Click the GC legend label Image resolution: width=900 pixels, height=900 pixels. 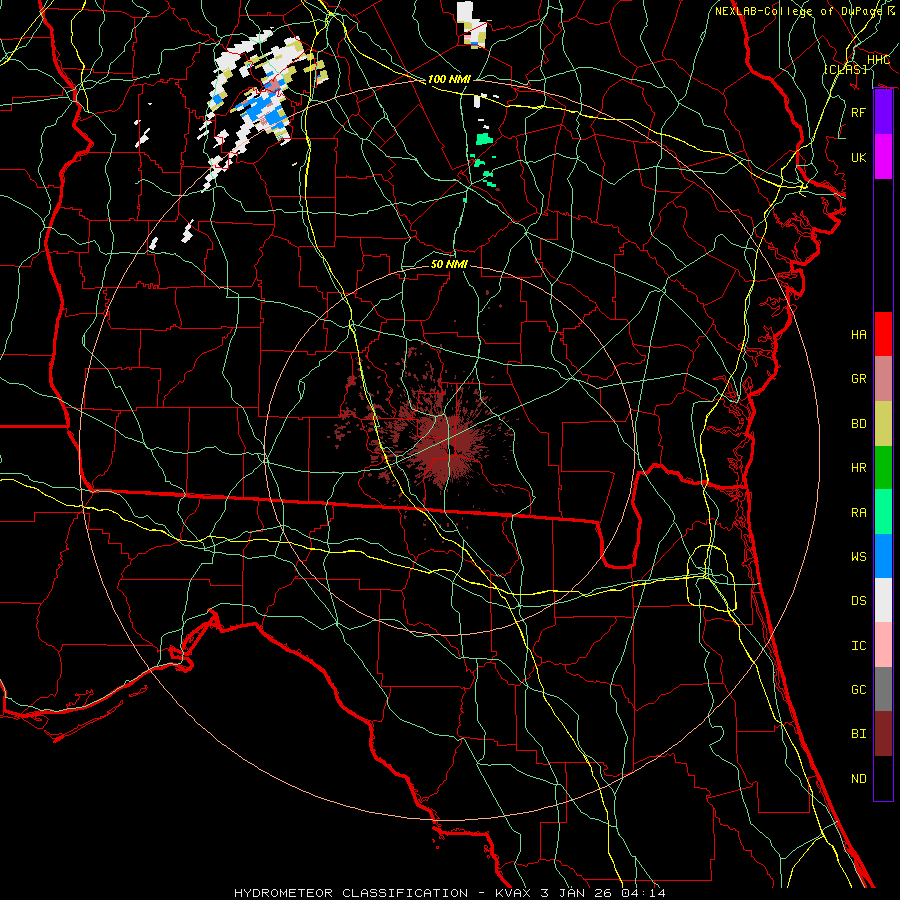click(x=858, y=690)
